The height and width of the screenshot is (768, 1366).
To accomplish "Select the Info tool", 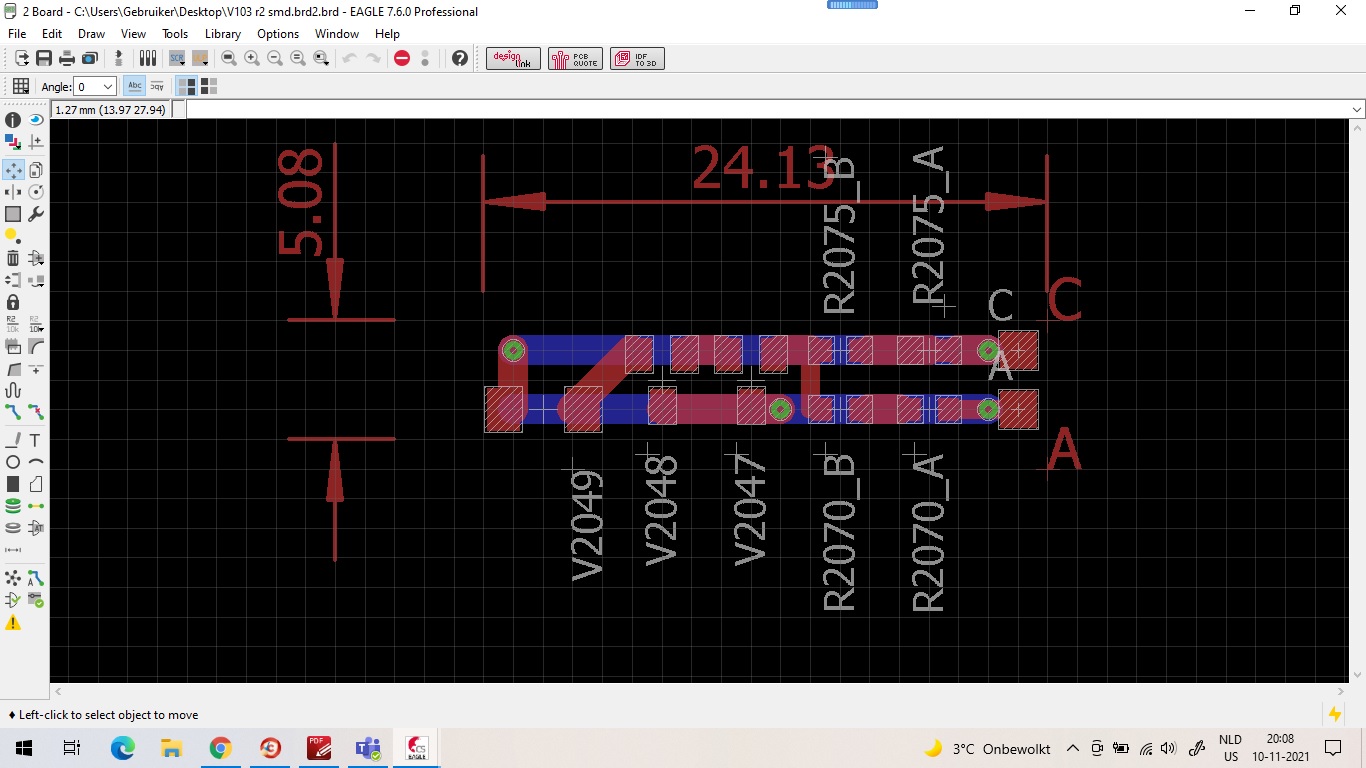I will click(x=13, y=120).
